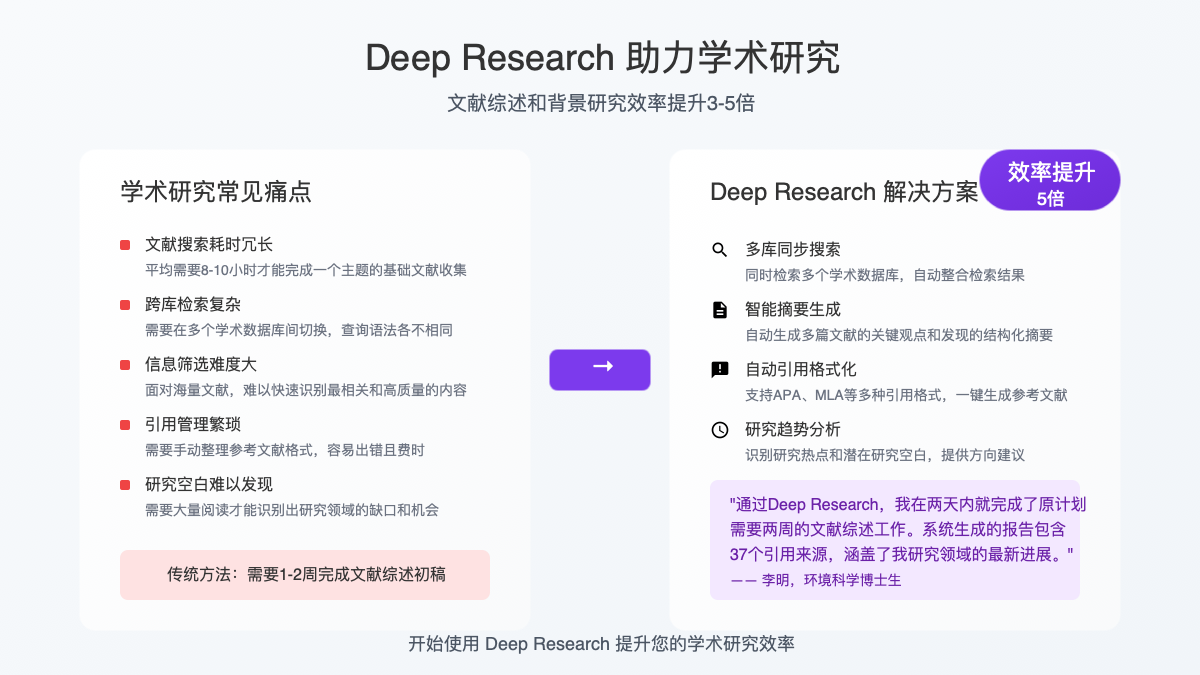Click the text 多库同步搜索

(x=793, y=249)
